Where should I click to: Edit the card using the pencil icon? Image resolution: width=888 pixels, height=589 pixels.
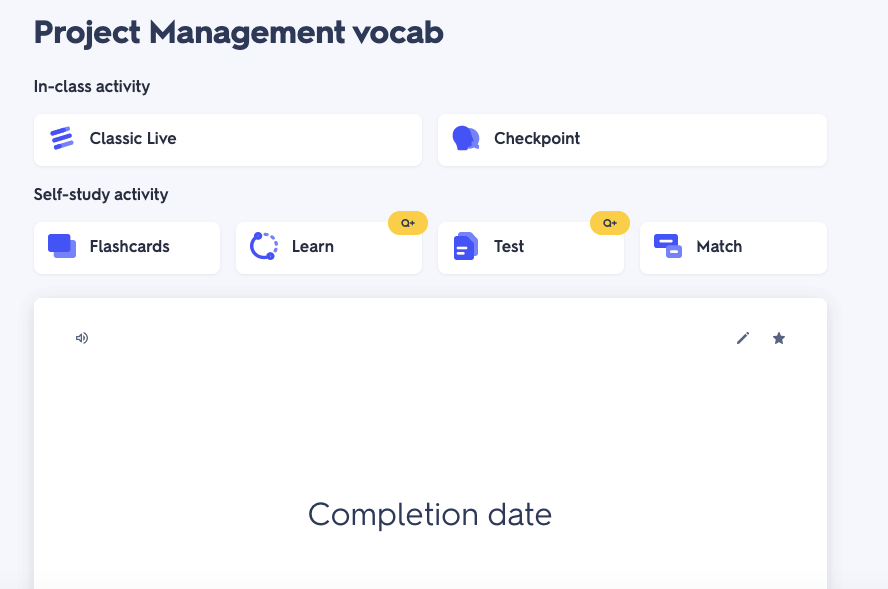[743, 338]
